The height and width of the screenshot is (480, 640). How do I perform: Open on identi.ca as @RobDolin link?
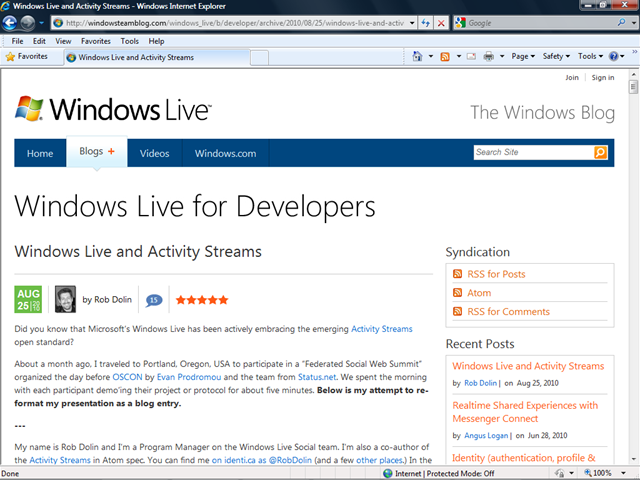point(261,460)
